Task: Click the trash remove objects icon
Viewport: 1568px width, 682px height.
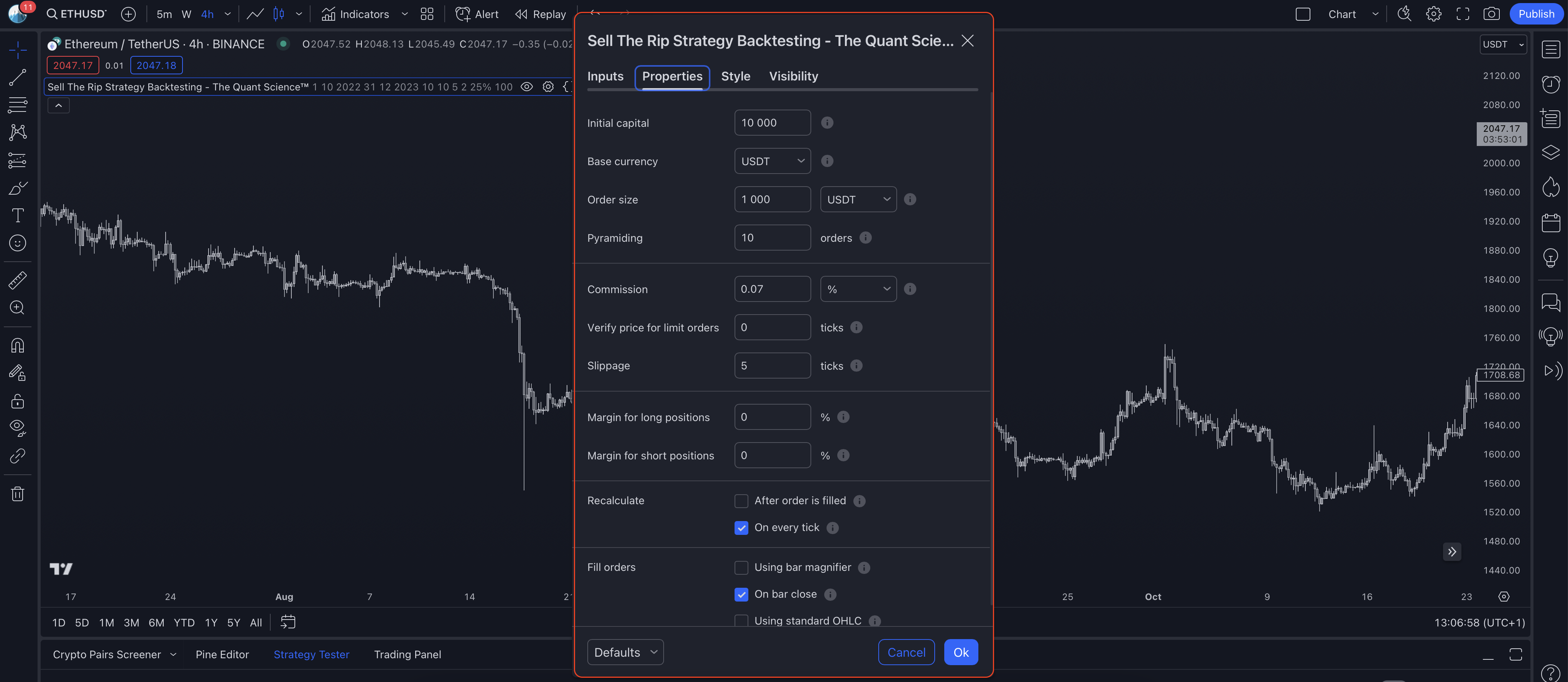Action: pos(18,494)
